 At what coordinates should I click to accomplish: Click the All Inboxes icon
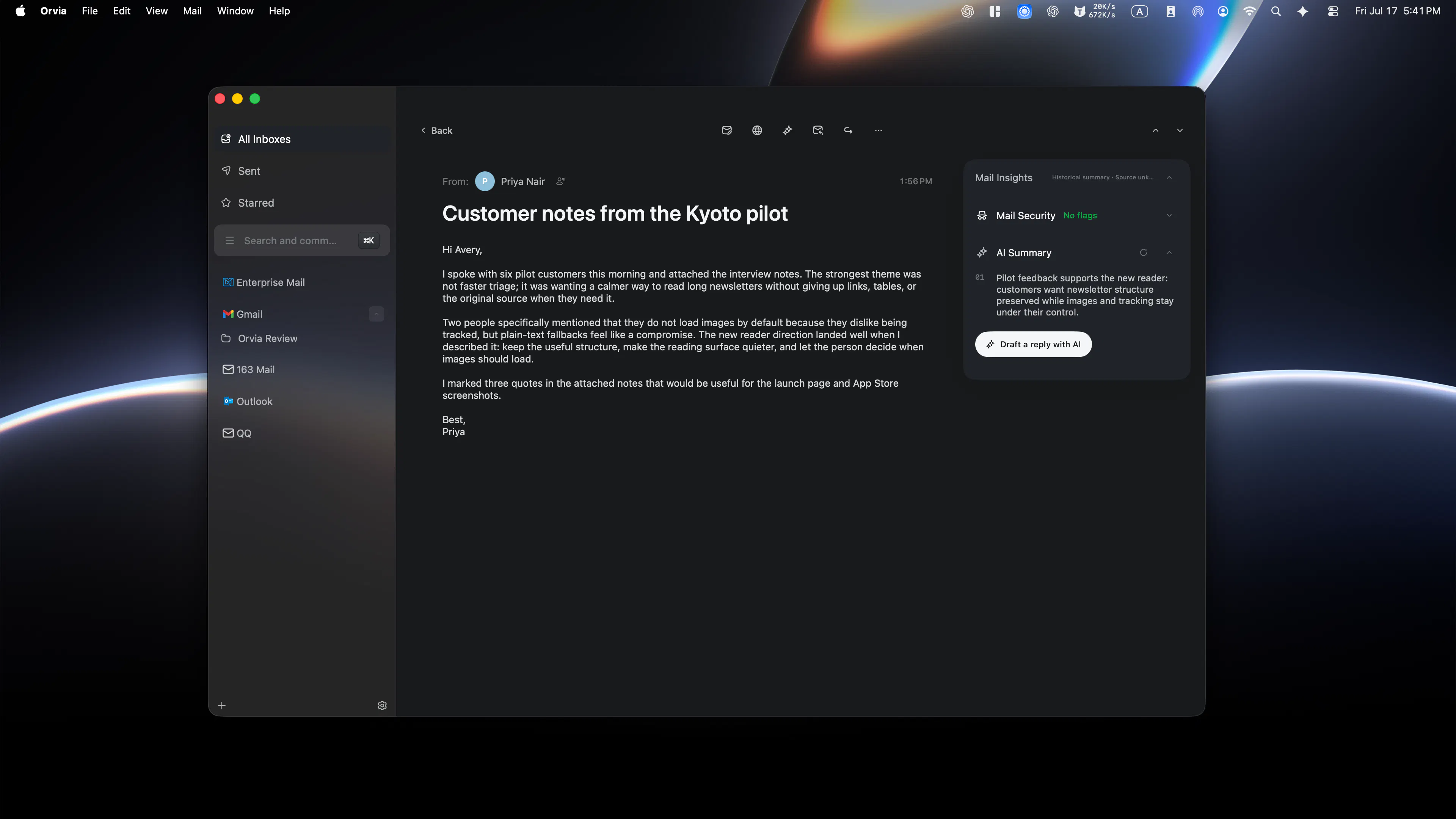click(226, 139)
